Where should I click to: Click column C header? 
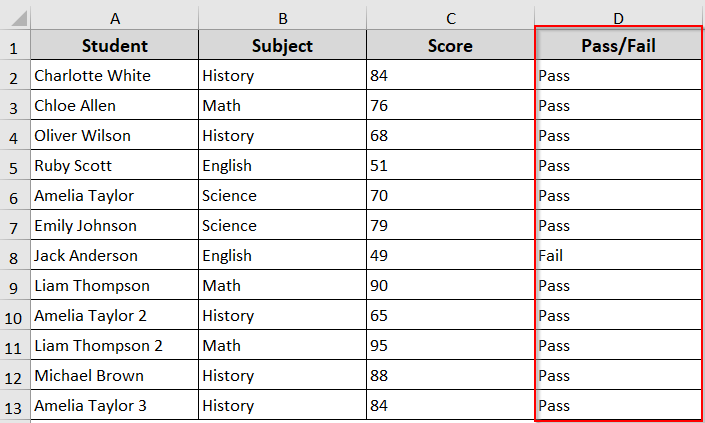pyautogui.click(x=450, y=17)
